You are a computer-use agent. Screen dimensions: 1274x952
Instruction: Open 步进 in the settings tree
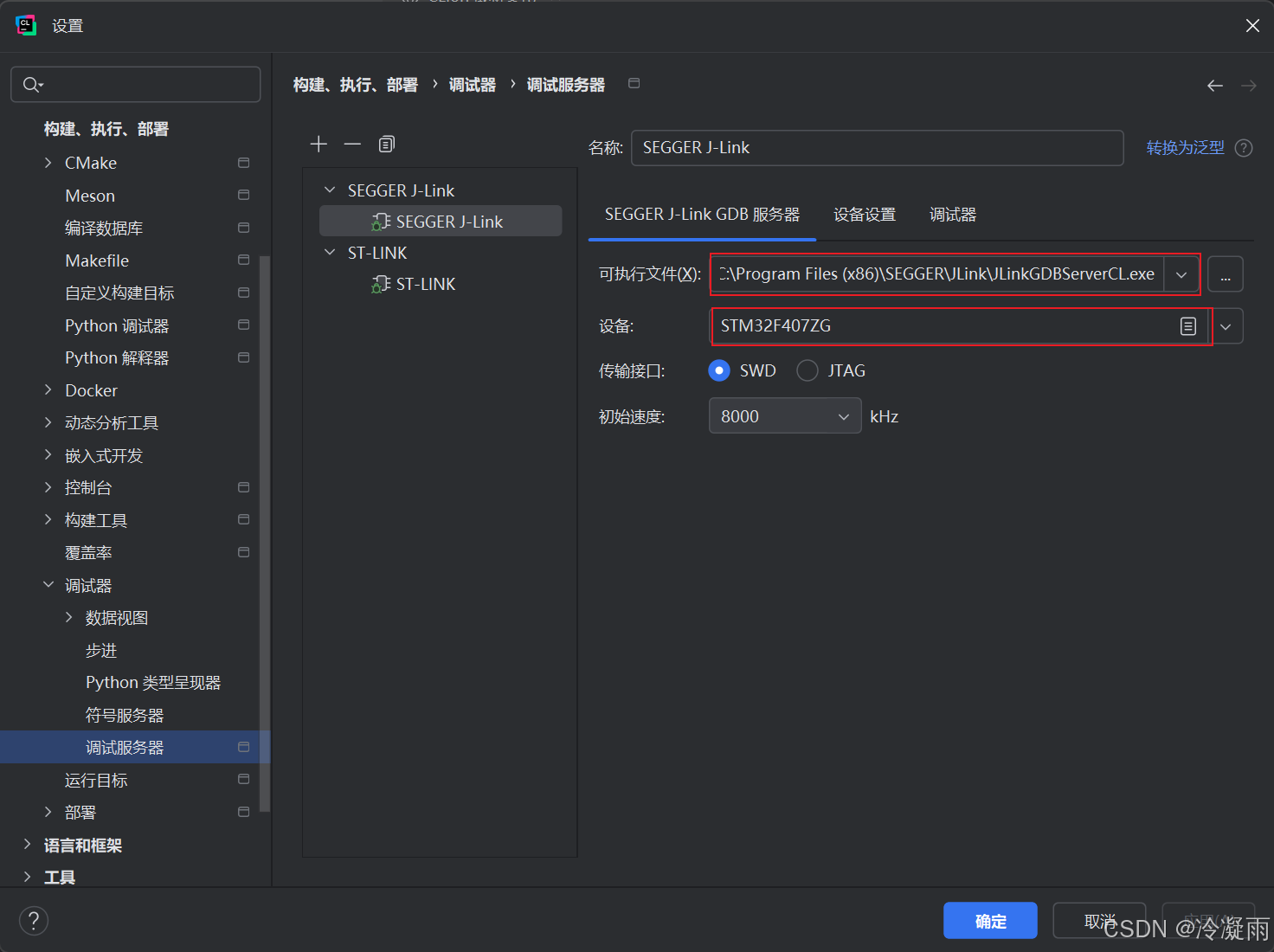(101, 650)
